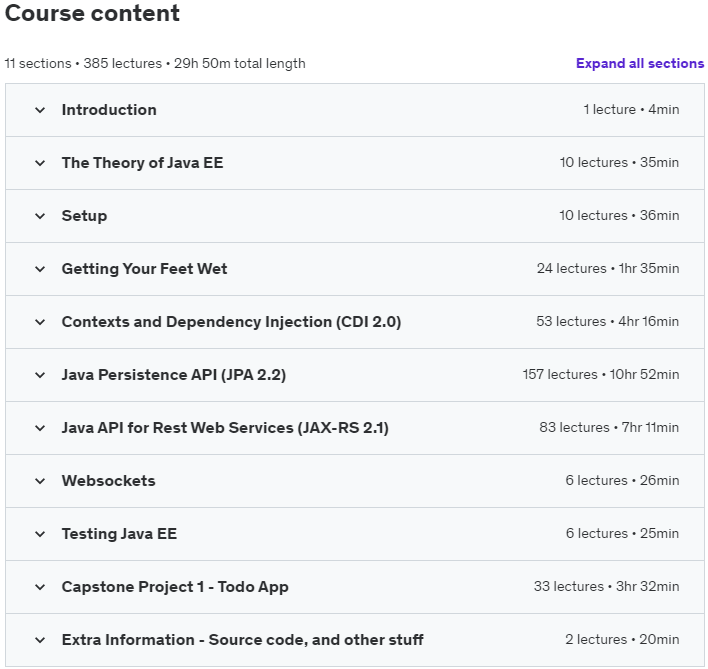Click '24 lectures • 1hr 35min' text
The image size is (708, 669).
pos(608,268)
